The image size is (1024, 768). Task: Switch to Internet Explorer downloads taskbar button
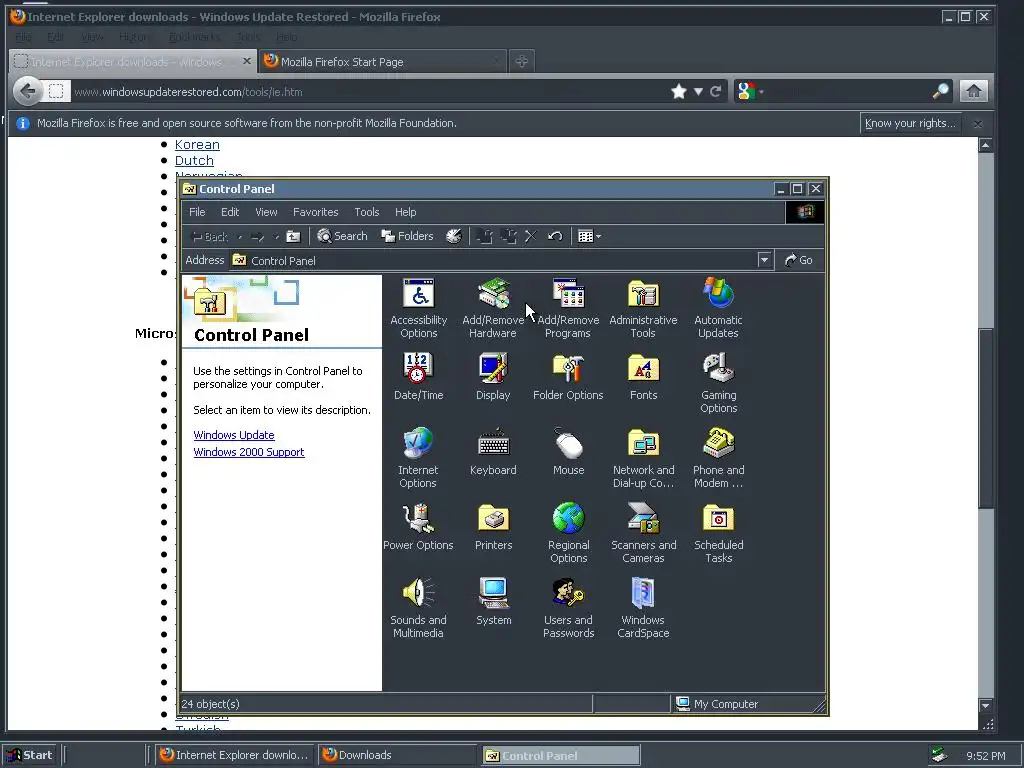[235, 755]
